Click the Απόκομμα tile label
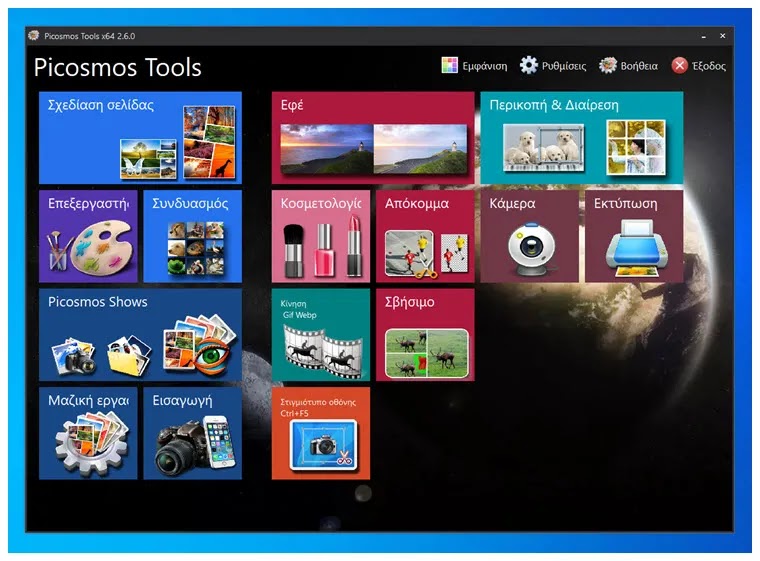This screenshot has width=760, height=561. point(417,204)
